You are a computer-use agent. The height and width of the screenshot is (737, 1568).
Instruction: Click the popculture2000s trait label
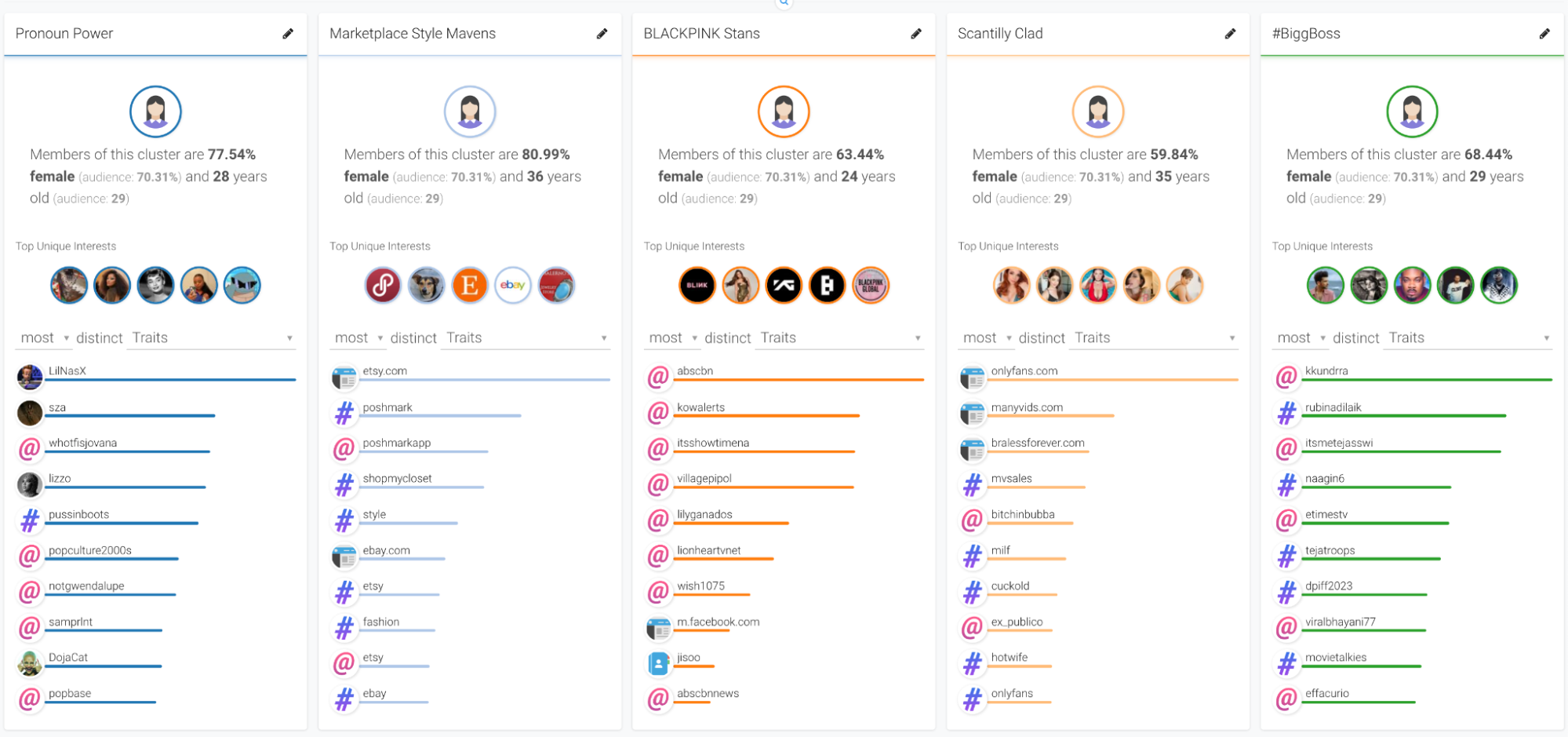coord(90,550)
